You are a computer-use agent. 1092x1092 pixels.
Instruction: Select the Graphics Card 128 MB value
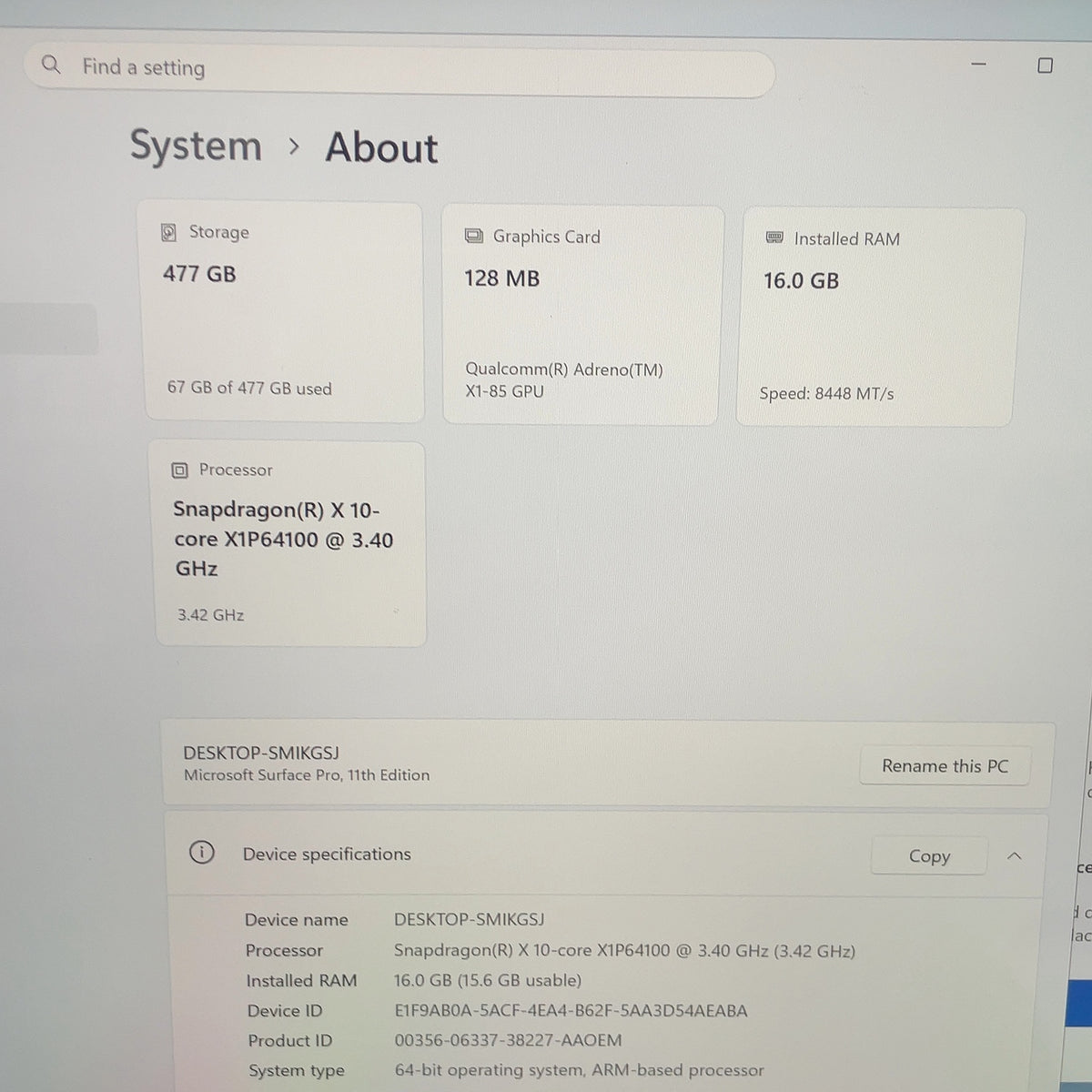point(501,278)
